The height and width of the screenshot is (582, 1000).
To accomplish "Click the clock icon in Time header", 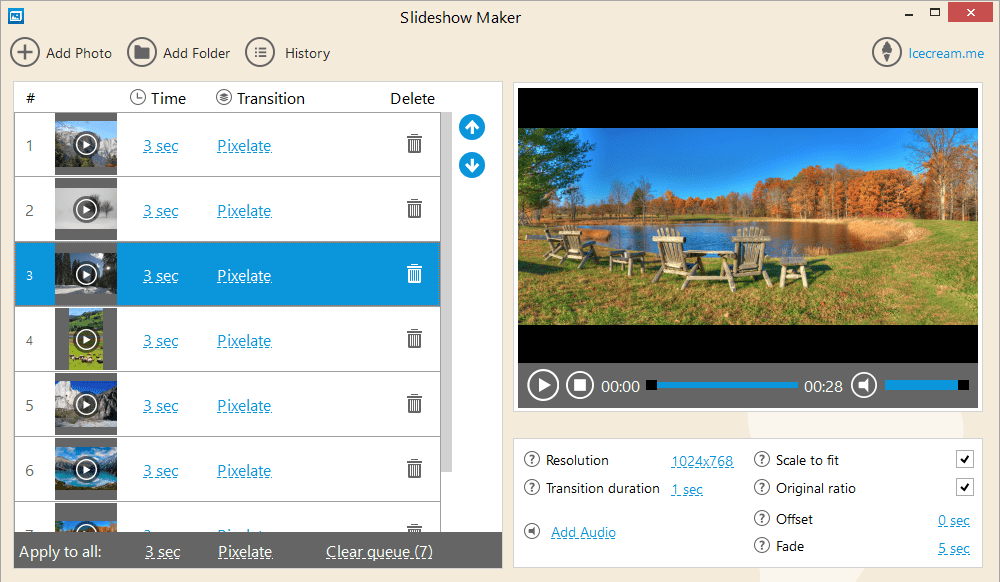I will pyautogui.click(x=138, y=97).
